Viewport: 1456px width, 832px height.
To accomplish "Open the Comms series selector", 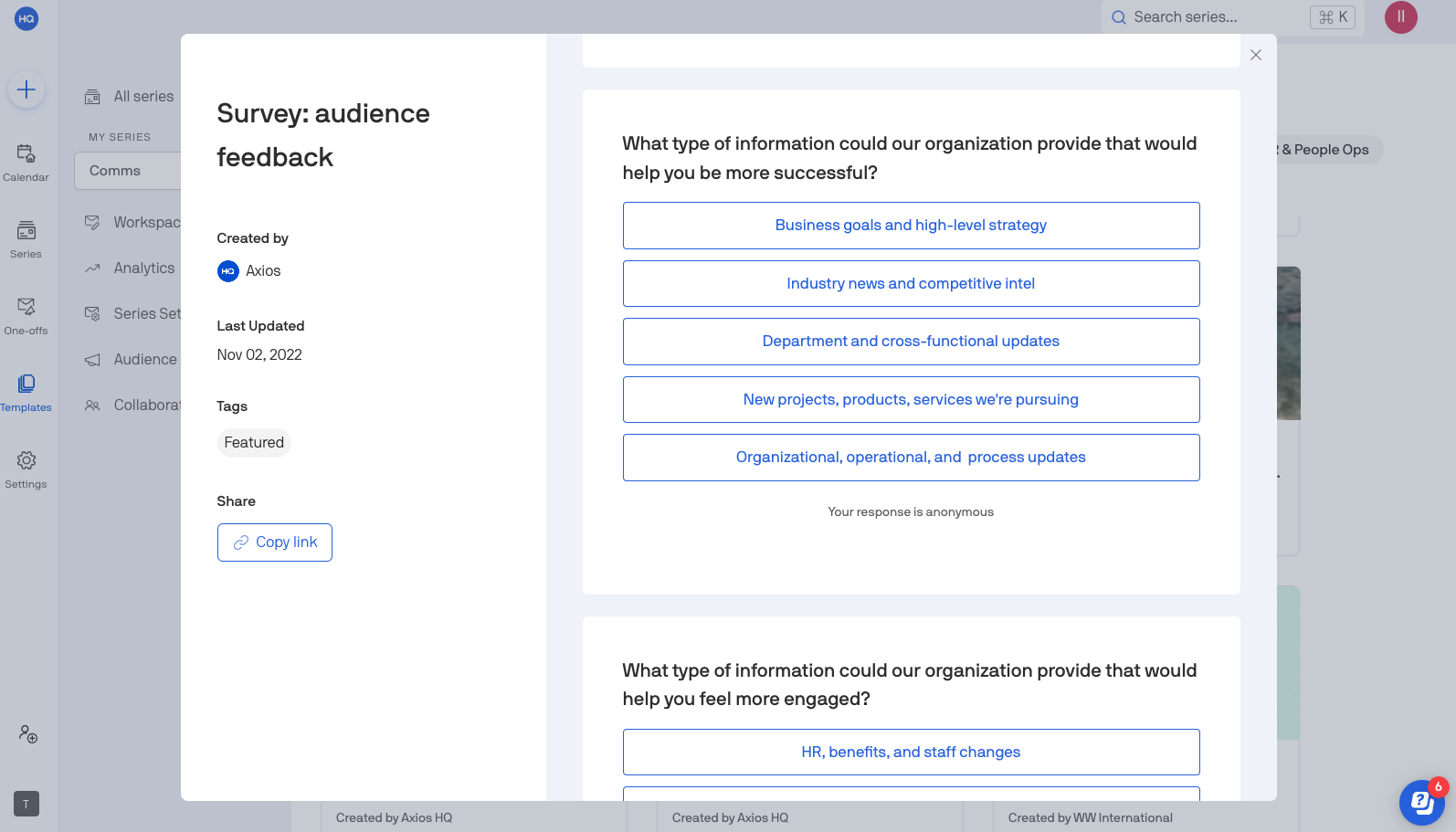I will point(128,171).
